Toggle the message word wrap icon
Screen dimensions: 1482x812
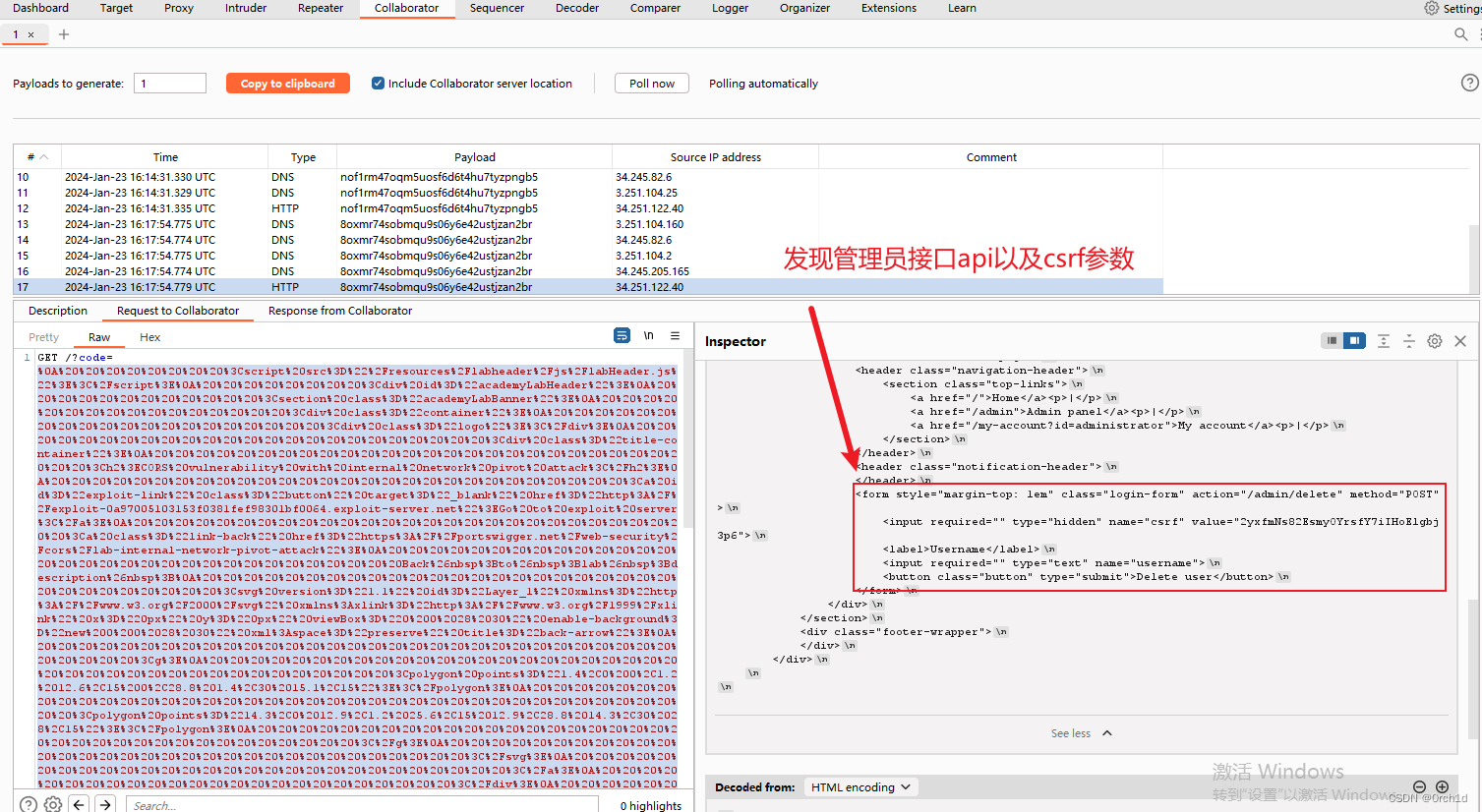[x=622, y=335]
